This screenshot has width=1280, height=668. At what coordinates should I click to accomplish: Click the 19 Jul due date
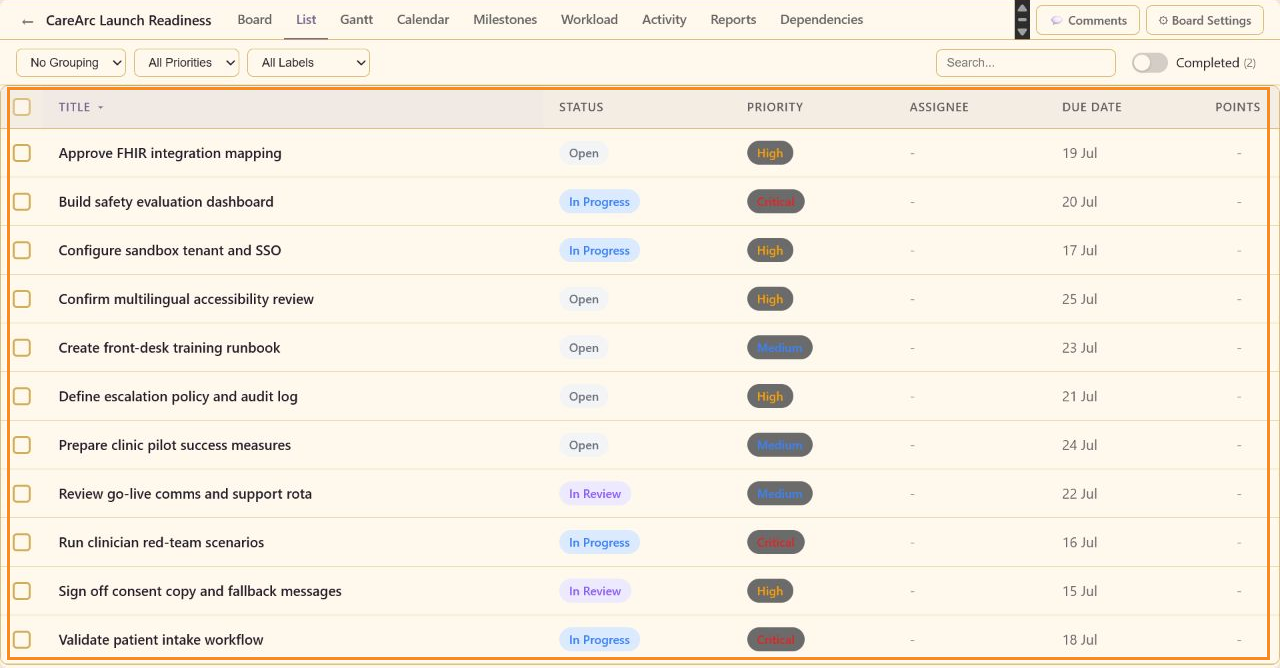point(1080,153)
